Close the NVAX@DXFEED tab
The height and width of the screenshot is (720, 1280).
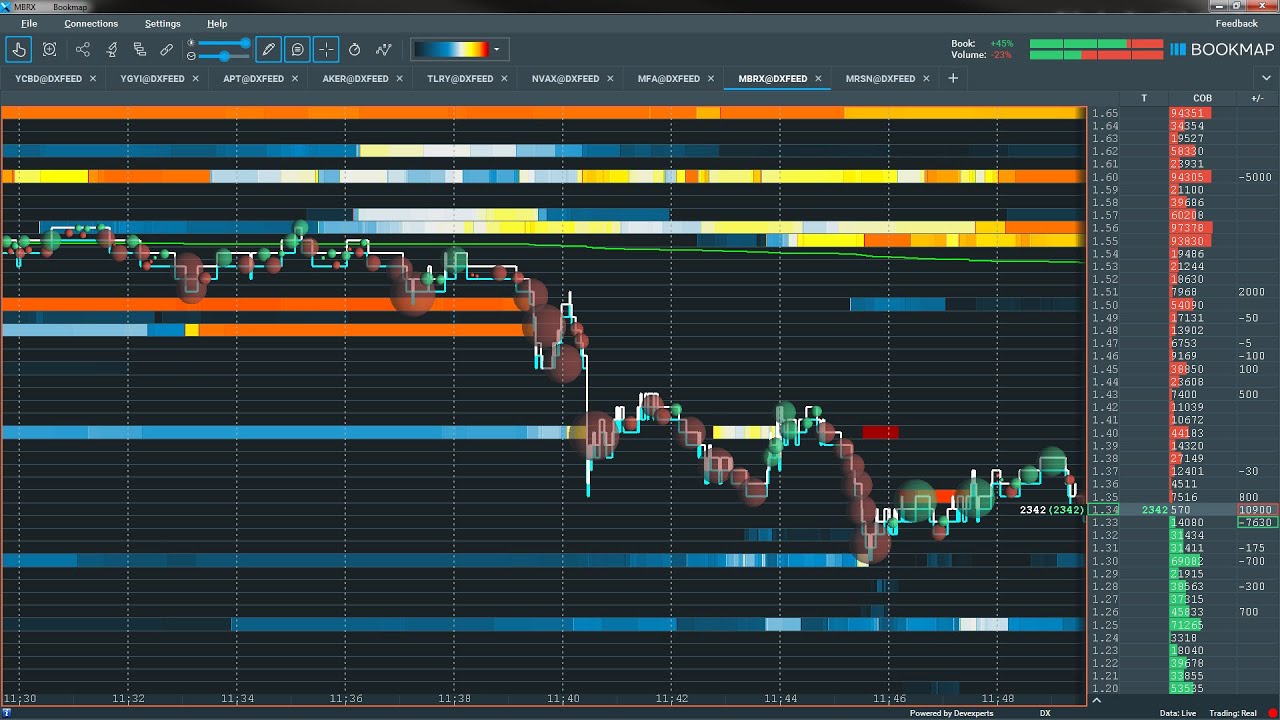click(610, 79)
